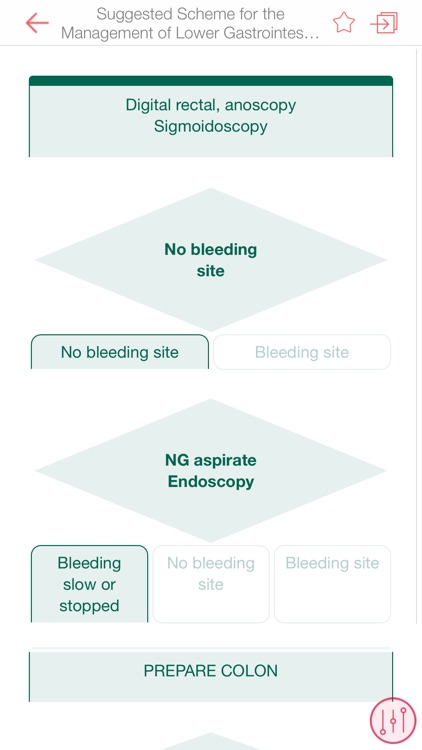Click the truncated "Management of Lower Gastrointes…" title line

click(190, 33)
